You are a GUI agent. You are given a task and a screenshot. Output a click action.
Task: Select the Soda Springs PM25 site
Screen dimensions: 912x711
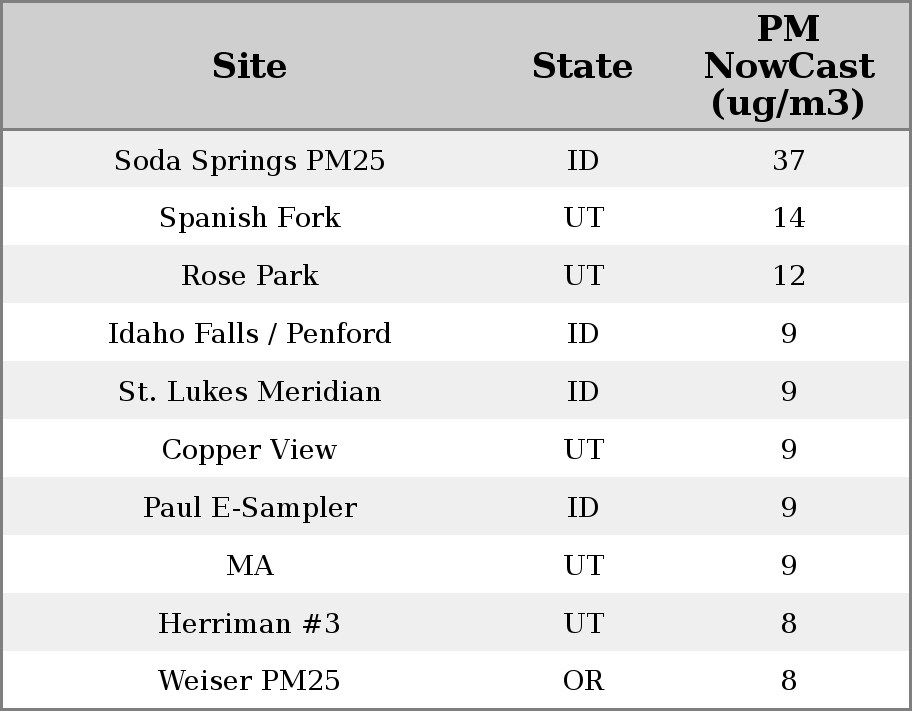(x=249, y=160)
